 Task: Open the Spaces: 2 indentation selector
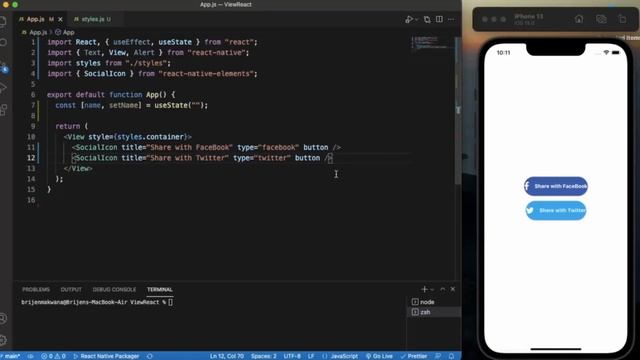[264, 356]
